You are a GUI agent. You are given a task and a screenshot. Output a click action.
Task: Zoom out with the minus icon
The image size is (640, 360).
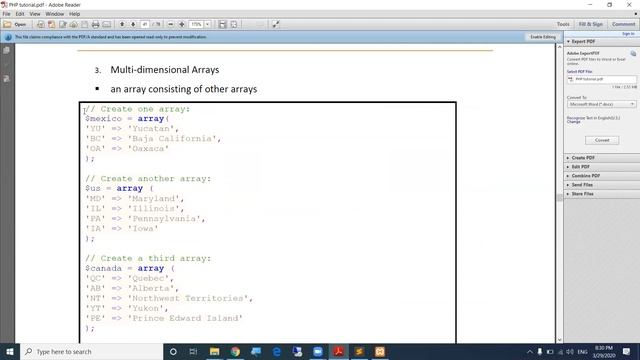click(171, 24)
